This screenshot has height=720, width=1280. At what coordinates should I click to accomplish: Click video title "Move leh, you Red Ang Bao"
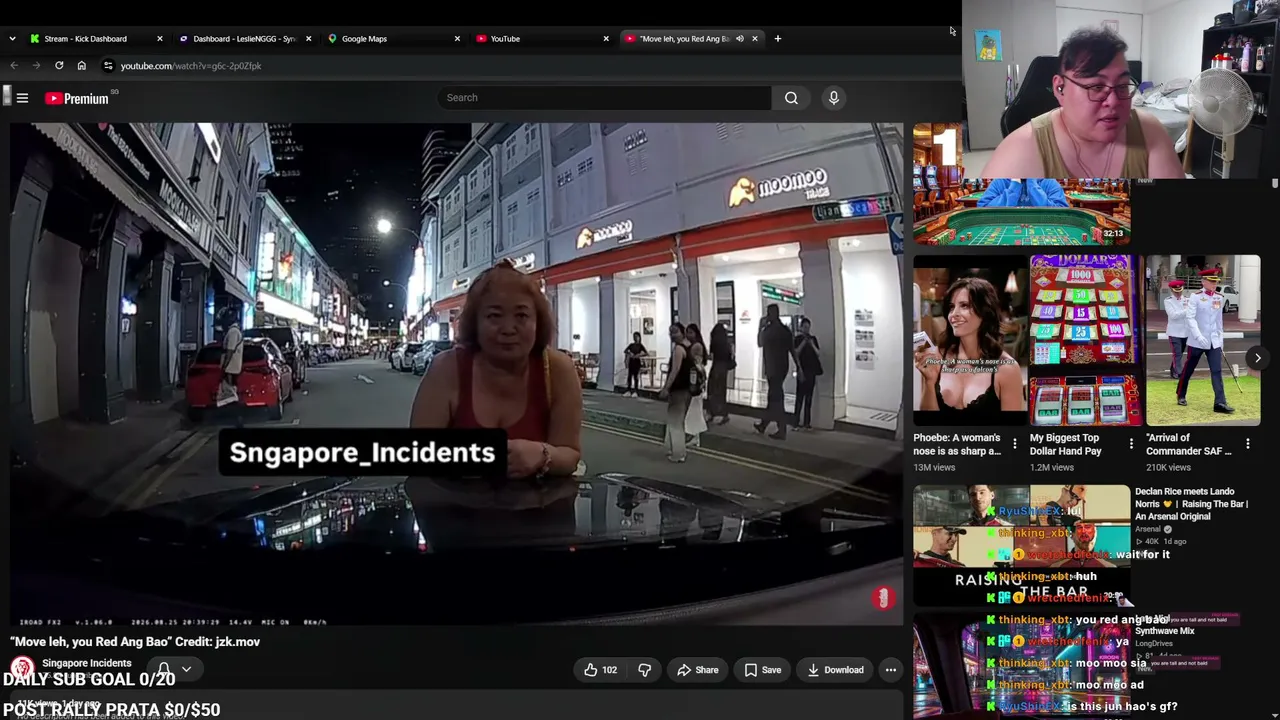135,642
